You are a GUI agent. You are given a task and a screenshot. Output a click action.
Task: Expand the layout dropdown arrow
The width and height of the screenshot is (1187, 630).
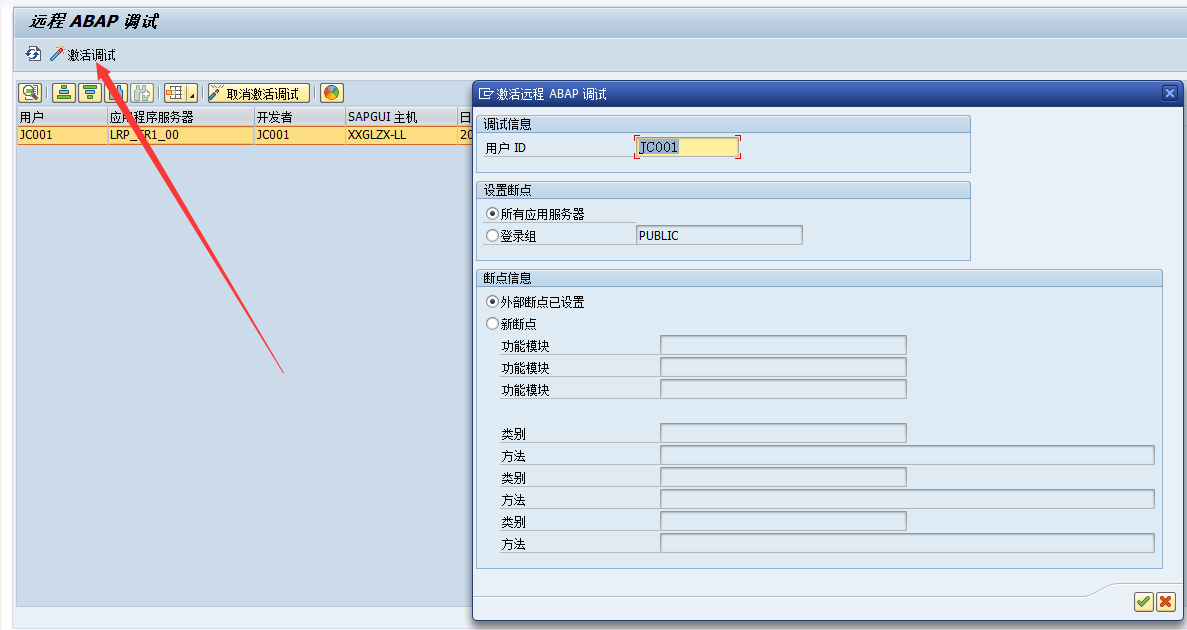click(x=191, y=95)
